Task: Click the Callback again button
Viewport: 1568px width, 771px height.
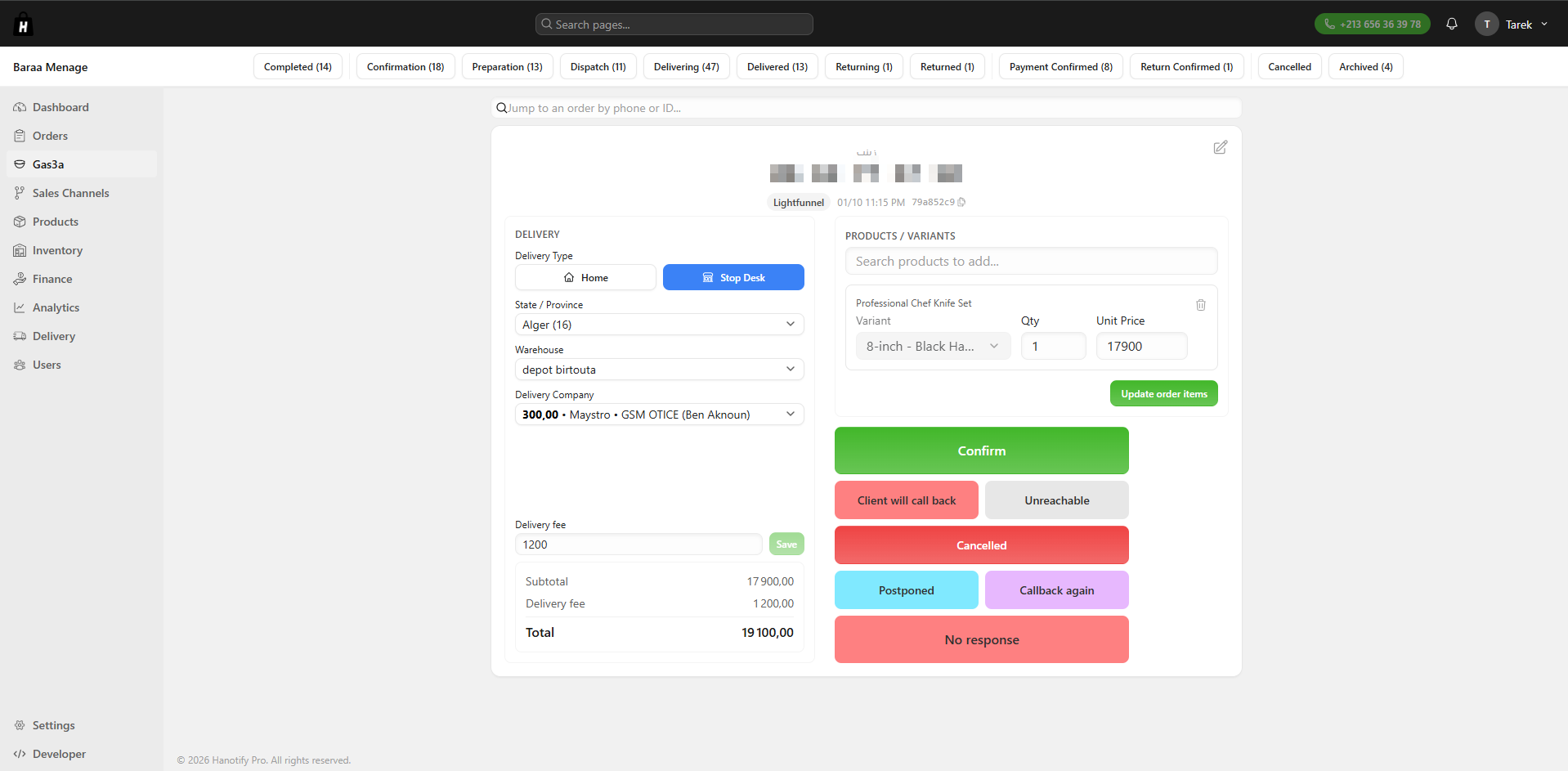Action: (x=1057, y=590)
